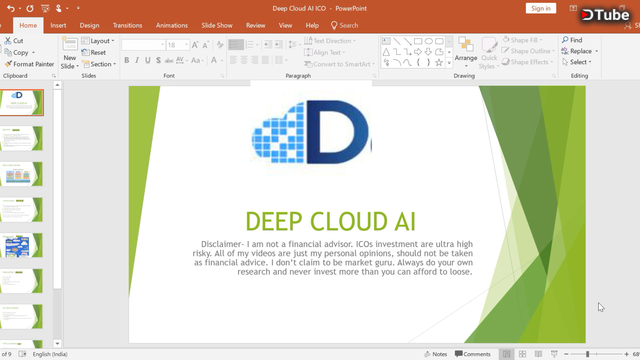The width and height of the screenshot is (640, 360).
Task: Add a New Slide
Action: point(70,53)
